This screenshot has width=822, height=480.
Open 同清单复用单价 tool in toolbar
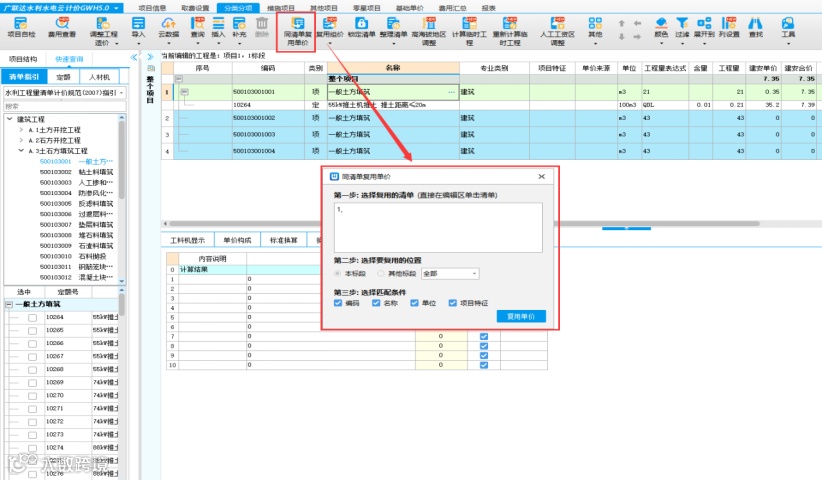pyautogui.click(x=297, y=31)
